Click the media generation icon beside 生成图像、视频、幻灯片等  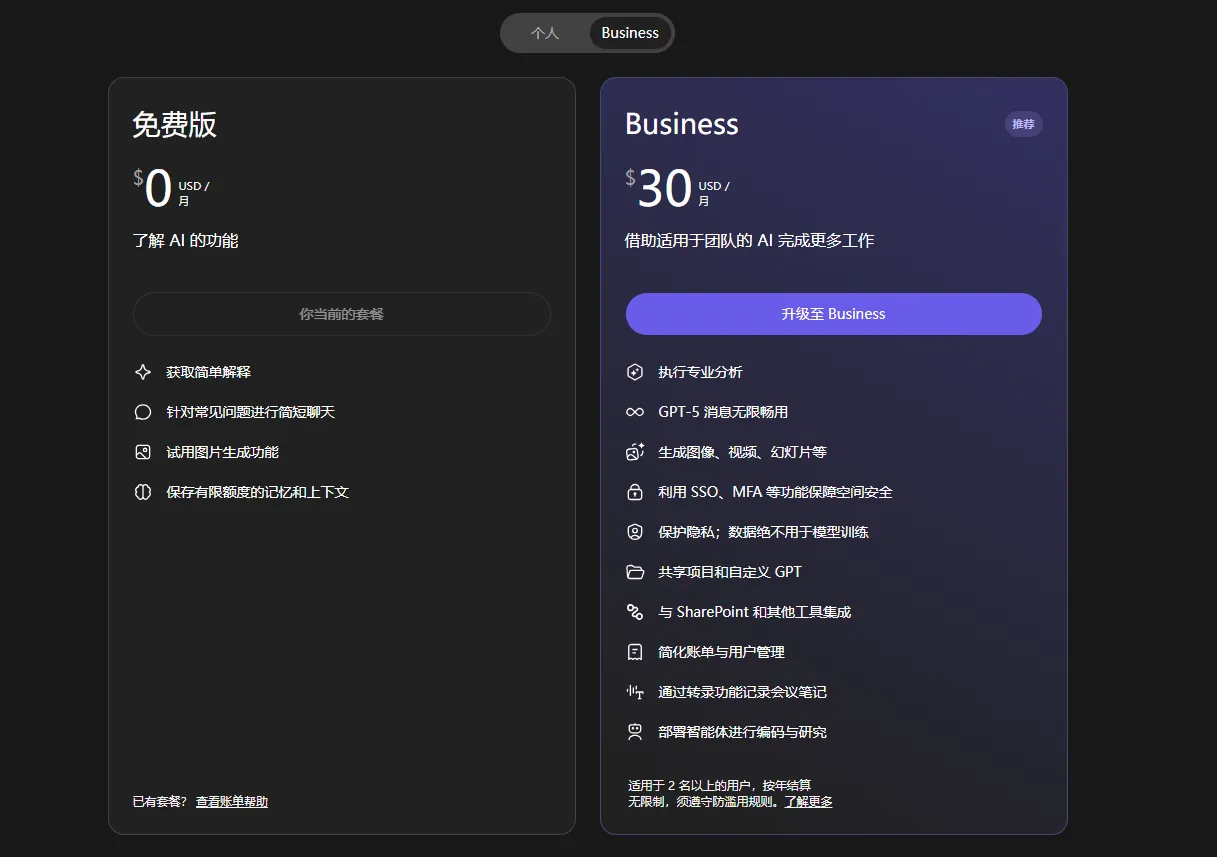pyautogui.click(x=635, y=451)
